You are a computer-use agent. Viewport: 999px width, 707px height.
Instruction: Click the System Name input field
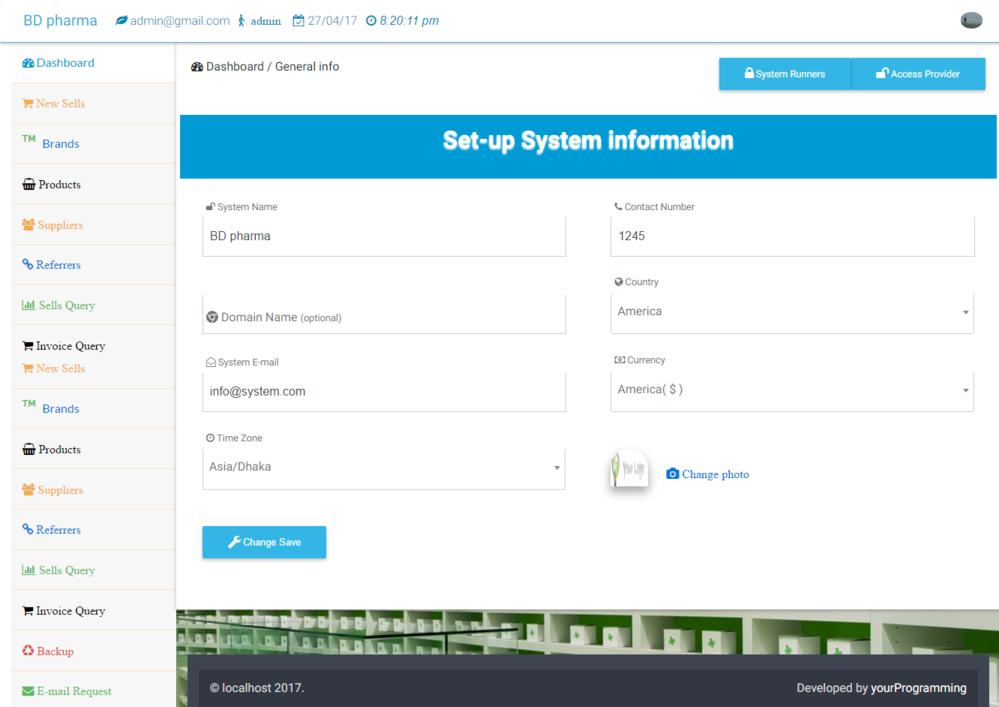(x=383, y=236)
